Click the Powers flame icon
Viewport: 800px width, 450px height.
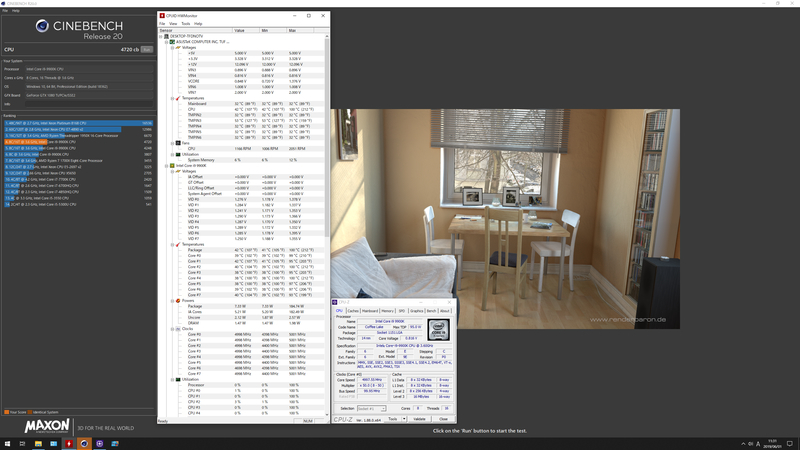pos(178,301)
